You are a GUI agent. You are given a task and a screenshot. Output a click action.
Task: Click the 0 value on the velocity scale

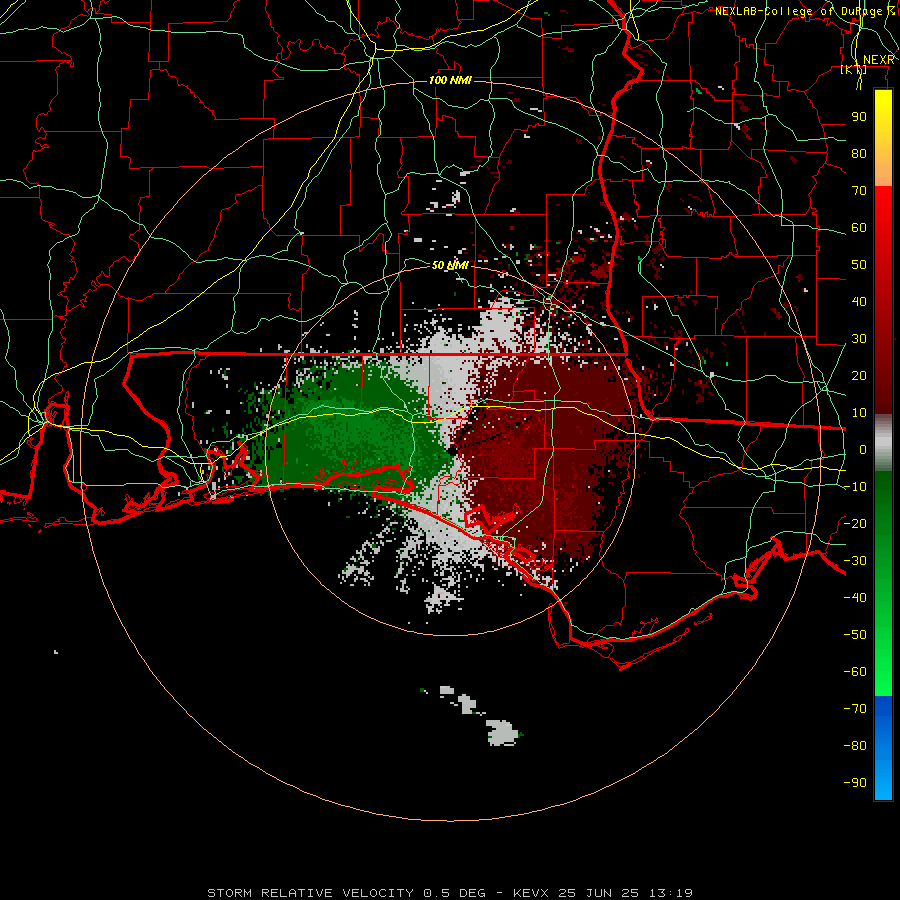[x=863, y=450]
